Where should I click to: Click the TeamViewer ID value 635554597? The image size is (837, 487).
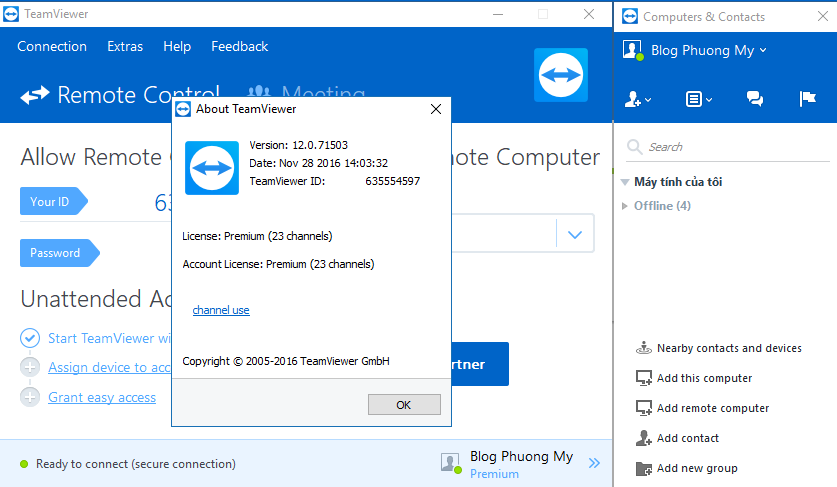(x=392, y=181)
